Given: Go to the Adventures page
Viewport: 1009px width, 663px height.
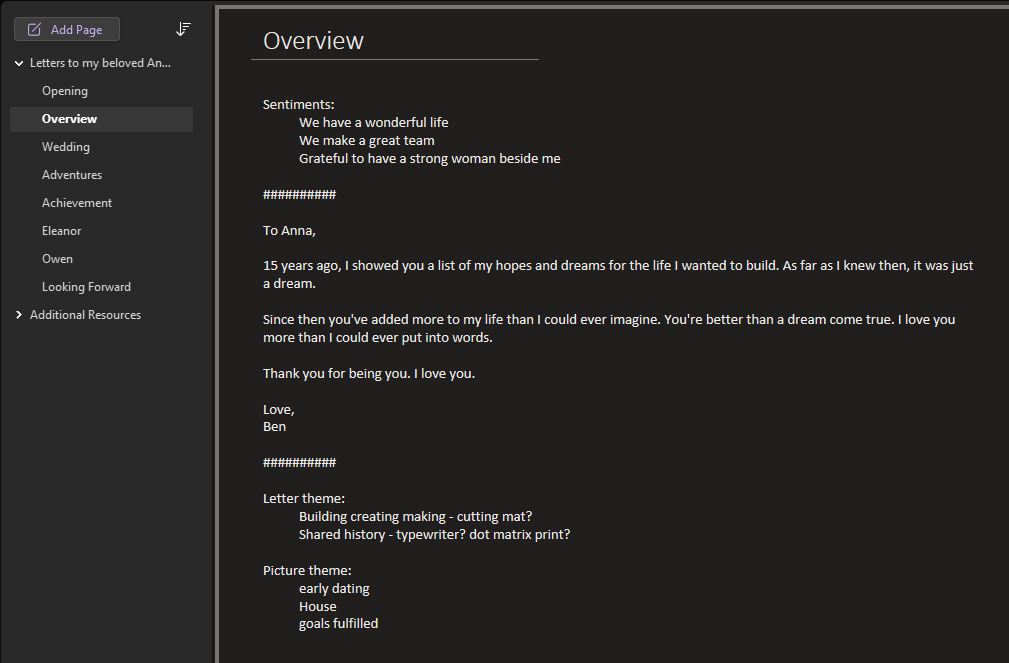Looking at the screenshot, I should click(x=72, y=175).
